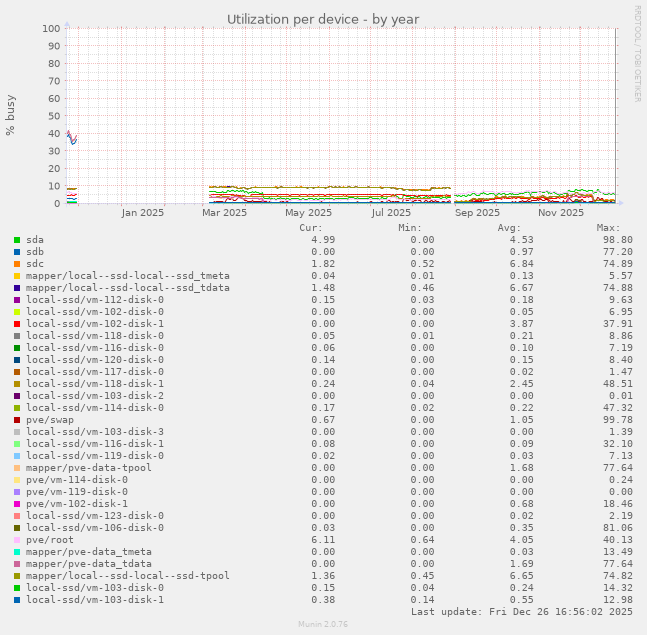Click 'pve/root' legend entry
This screenshot has width=647, height=635.
pyautogui.click(x=50, y=540)
